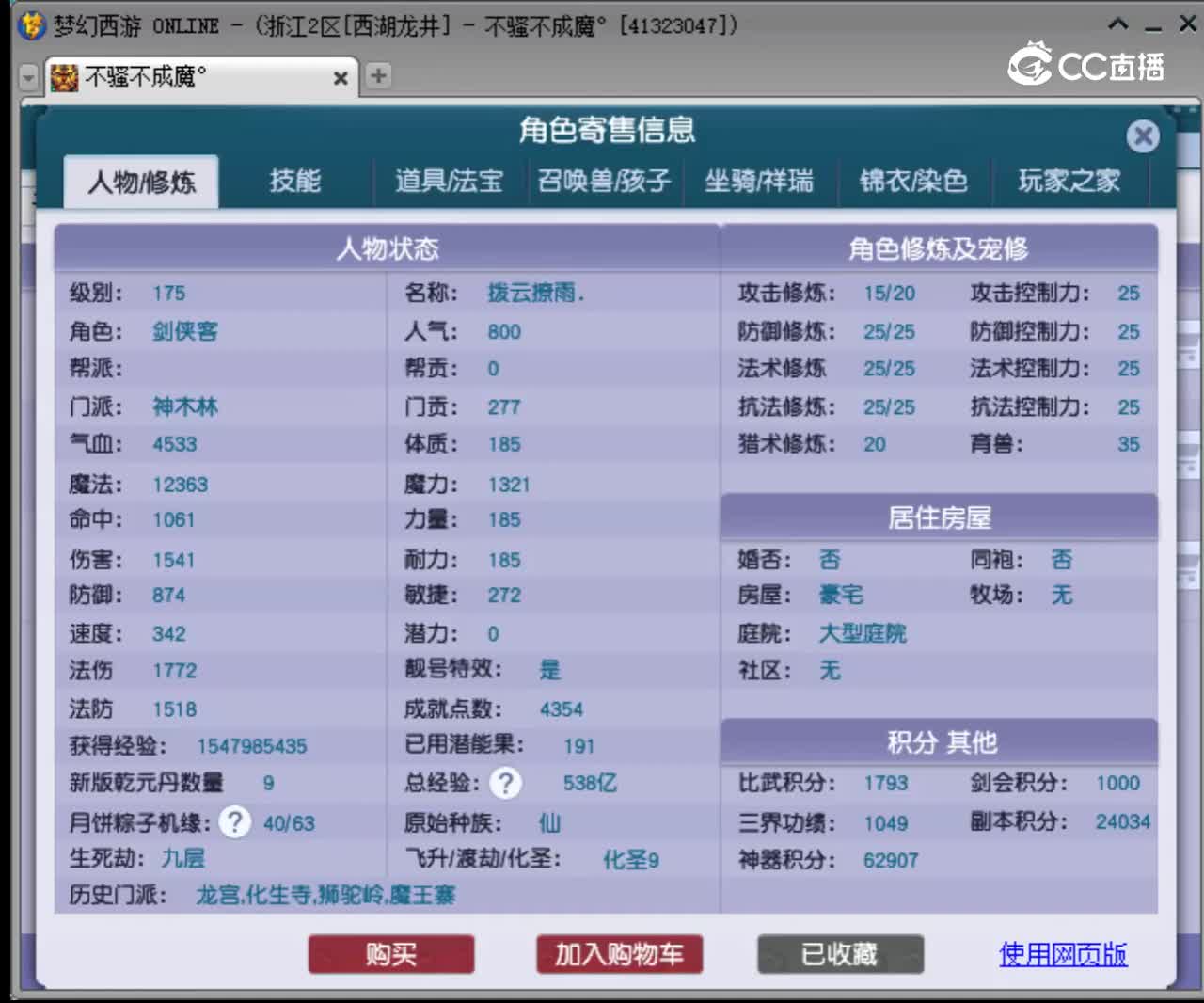The image size is (1204, 1003).
Task: Click the 获得经验 value 1547985435
Action: click(x=252, y=746)
